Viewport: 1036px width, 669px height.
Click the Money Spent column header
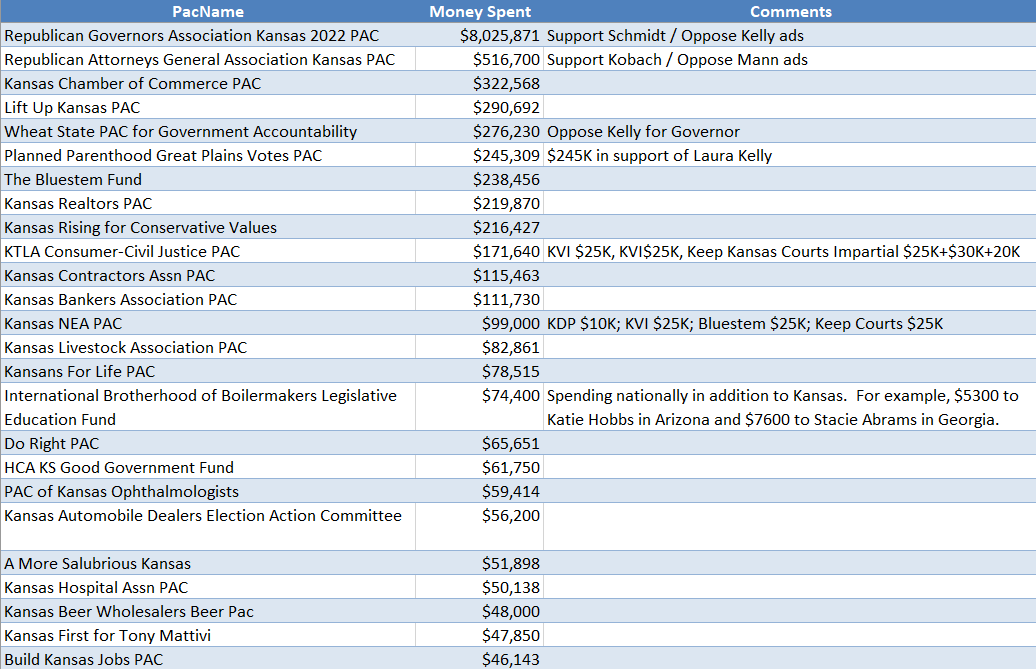click(x=480, y=11)
